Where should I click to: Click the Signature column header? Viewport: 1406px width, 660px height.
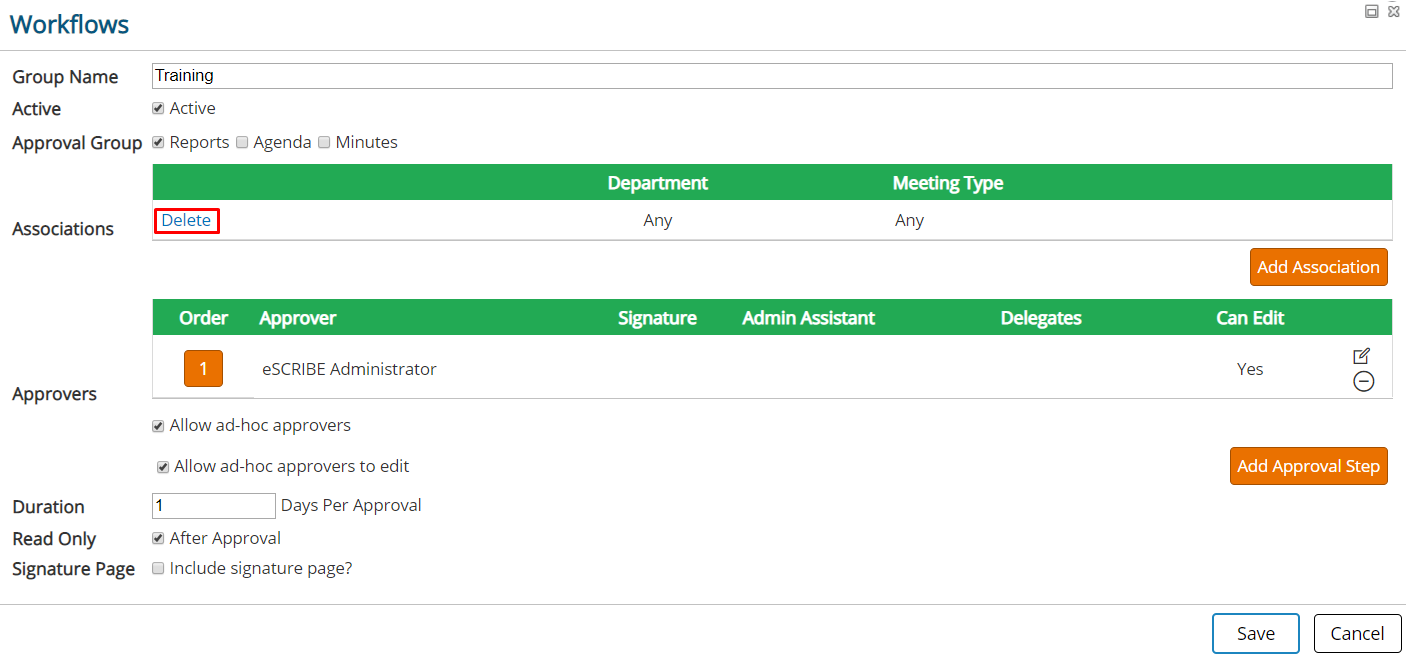(657, 318)
